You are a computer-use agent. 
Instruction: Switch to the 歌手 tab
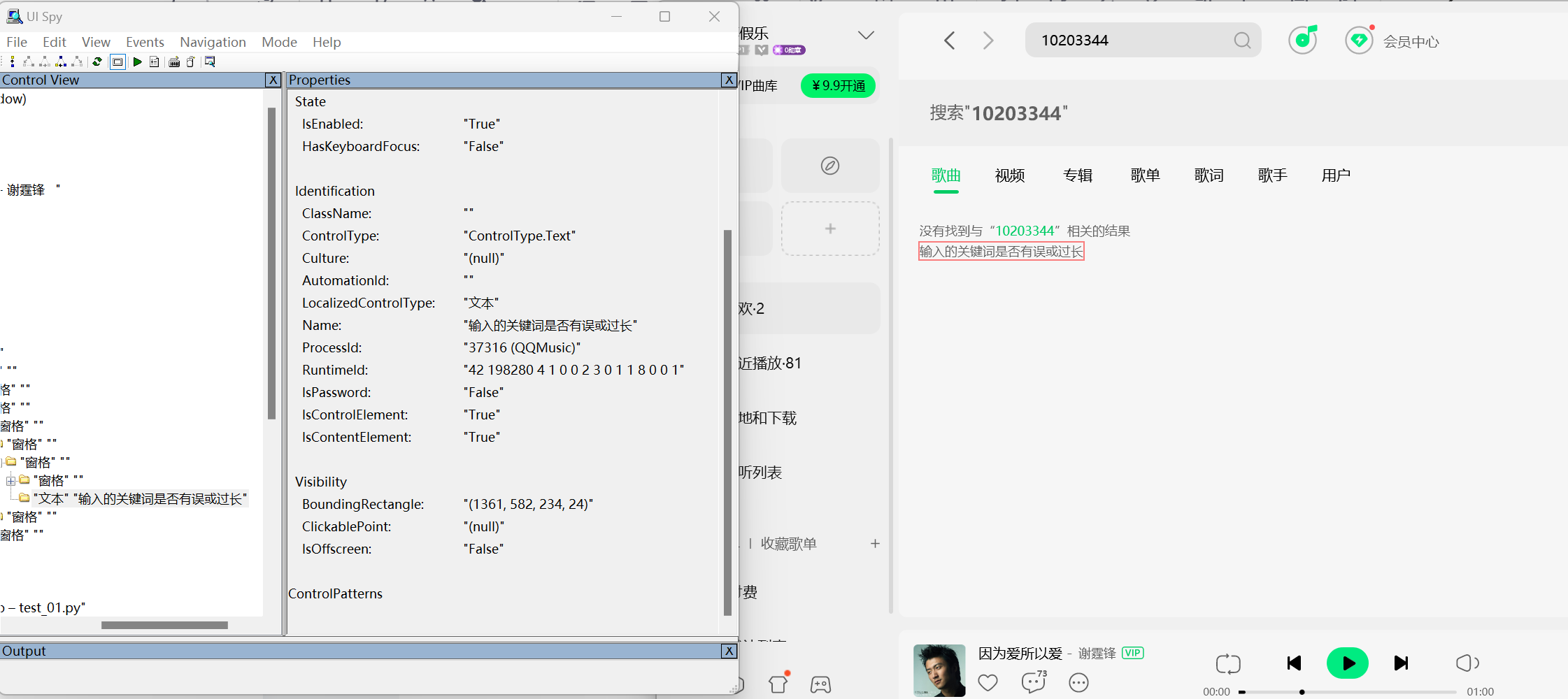pyautogui.click(x=1273, y=175)
